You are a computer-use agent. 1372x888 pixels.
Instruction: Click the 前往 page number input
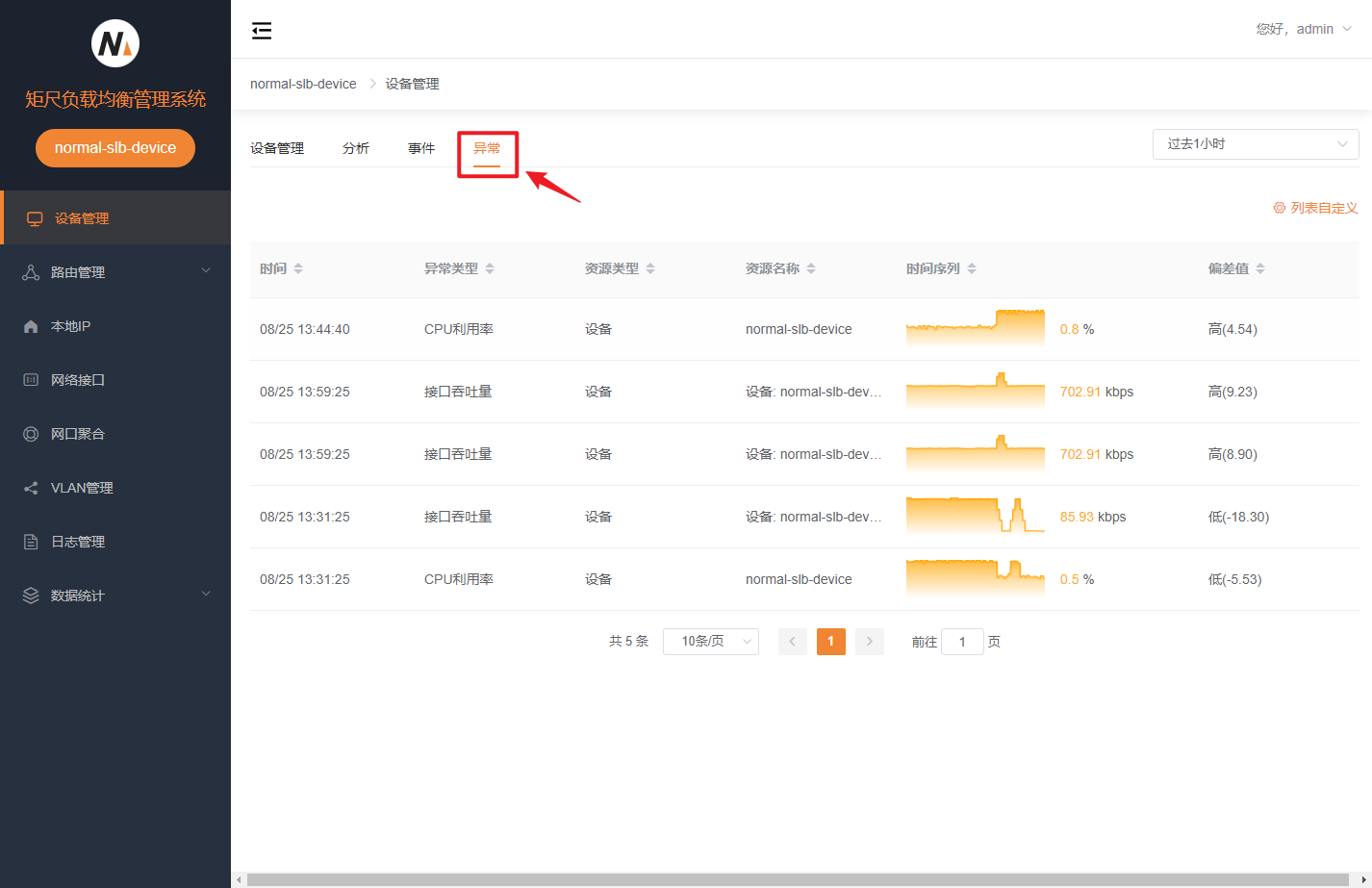tap(961, 642)
